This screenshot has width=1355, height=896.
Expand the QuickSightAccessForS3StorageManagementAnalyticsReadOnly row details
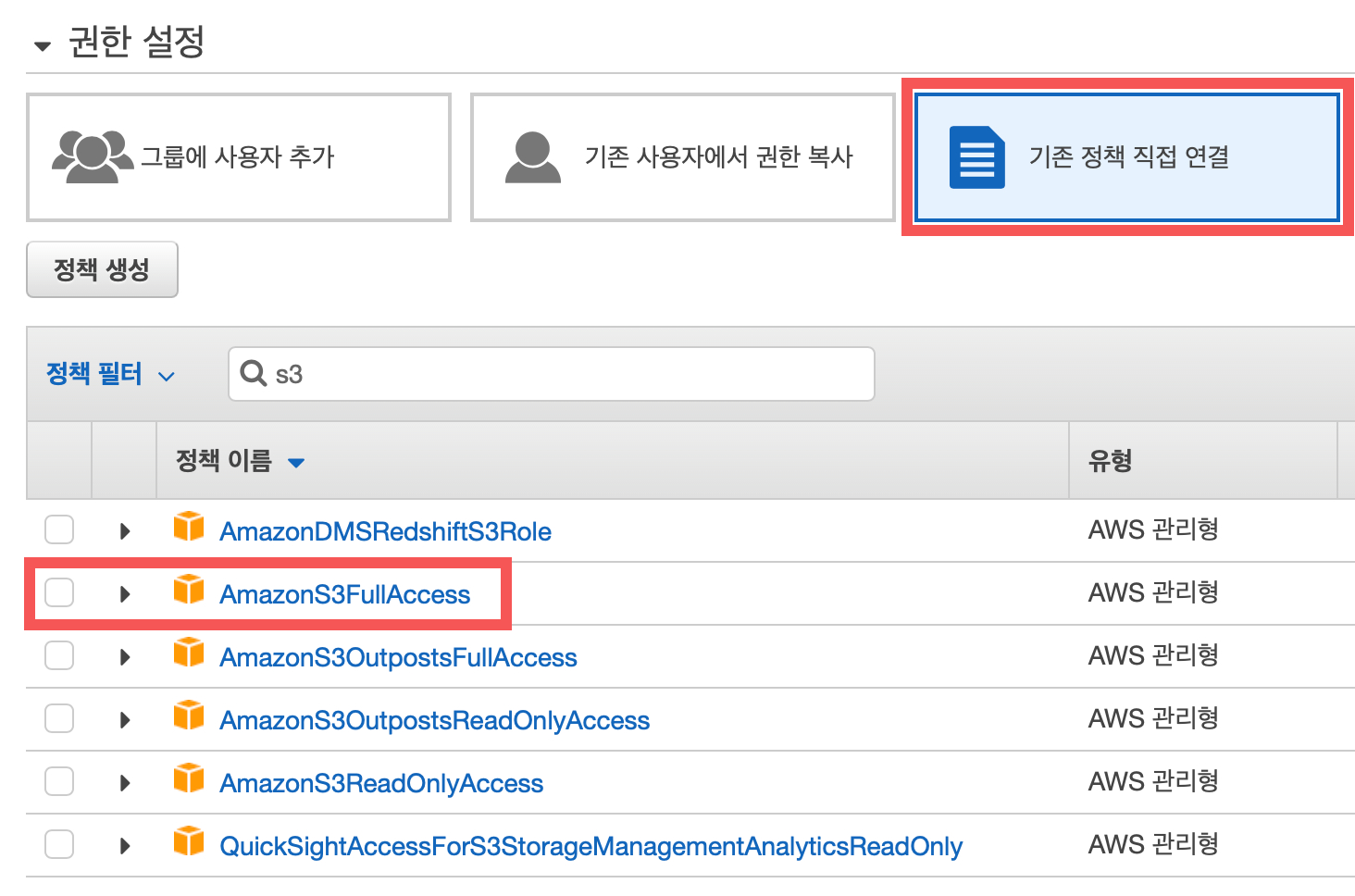(125, 846)
